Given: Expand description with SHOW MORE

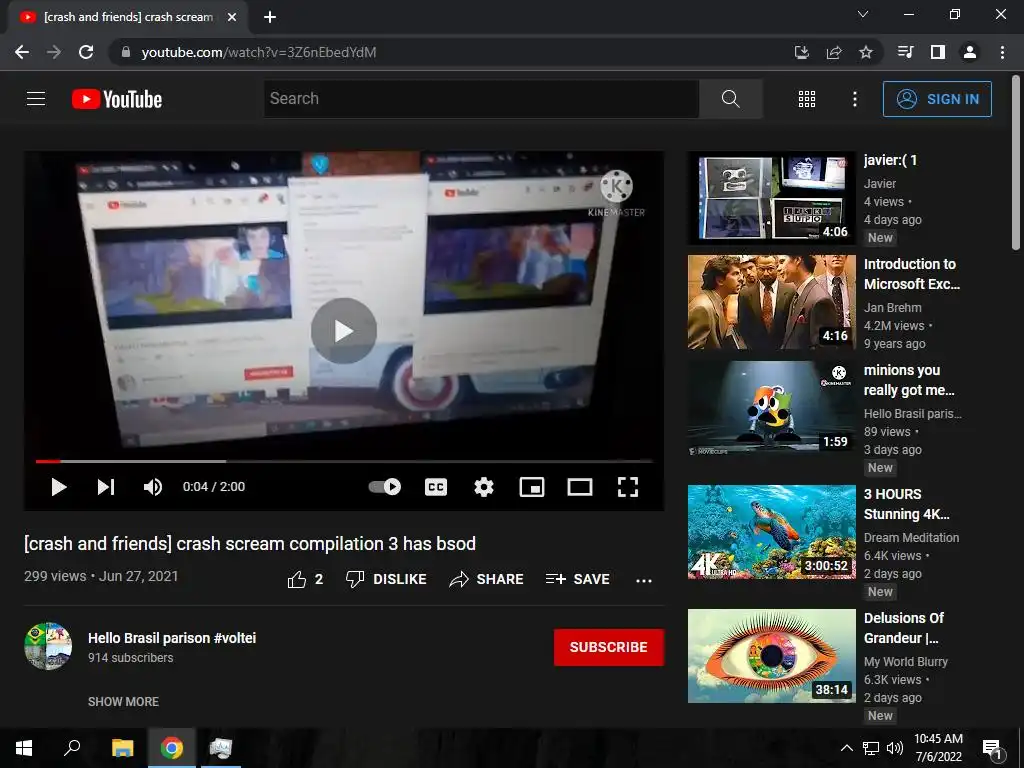Looking at the screenshot, I should pyautogui.click(x=123, y=701).
